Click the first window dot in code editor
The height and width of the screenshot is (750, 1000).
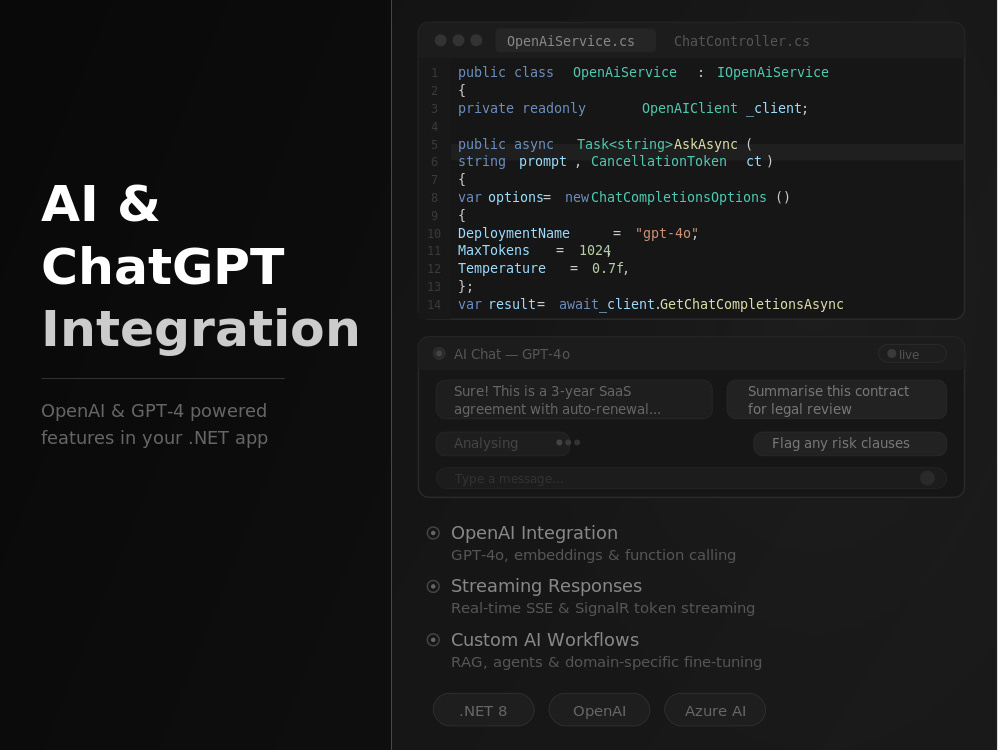pyautogui.click(x=440, y=40)
